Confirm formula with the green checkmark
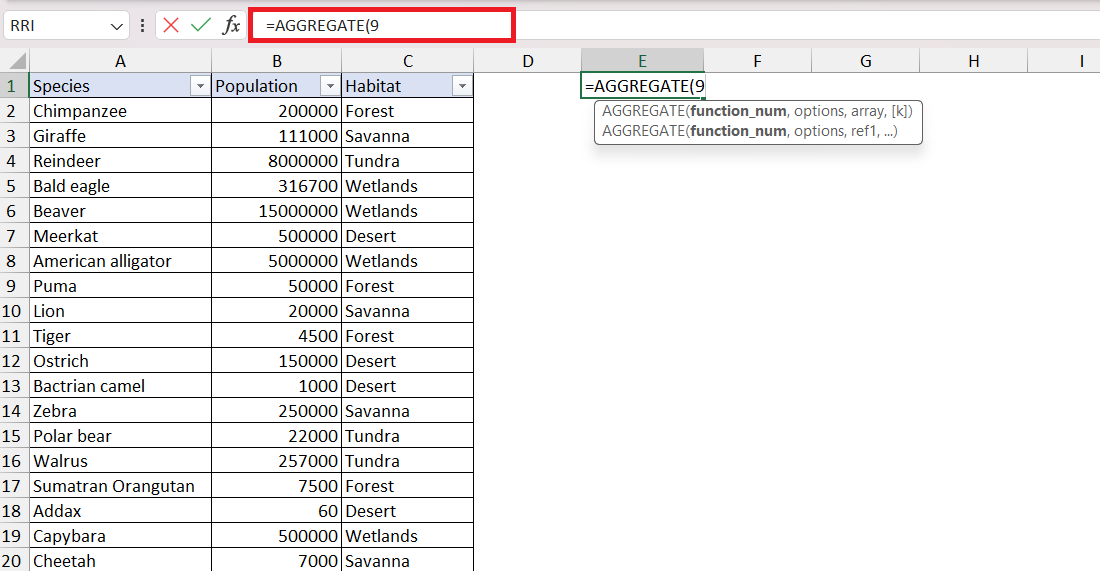The width and height of the screenshot is (1100, 571). [x=201, y=25]
